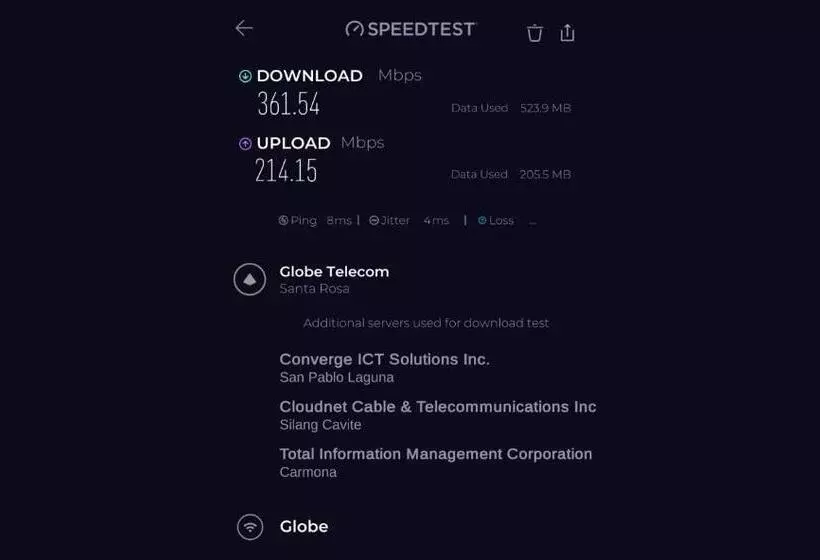Select Total Information Management Corporation server

[x=435, y=454]
